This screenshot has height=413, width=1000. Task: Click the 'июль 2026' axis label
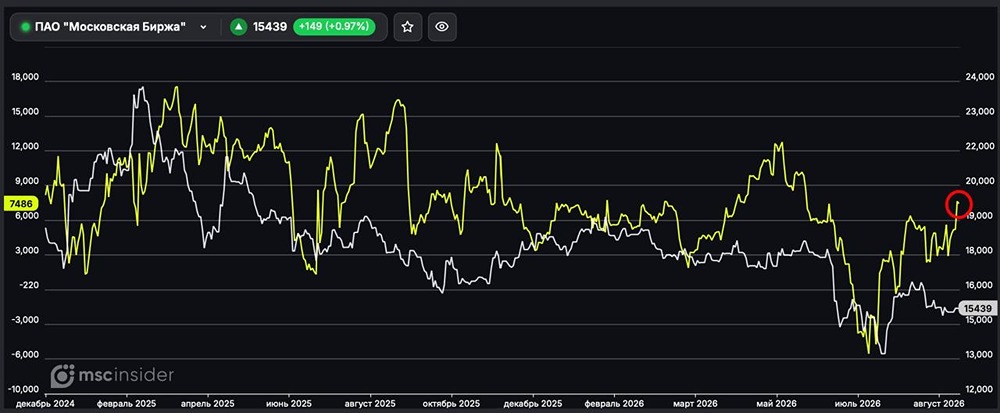click(858, 403)
